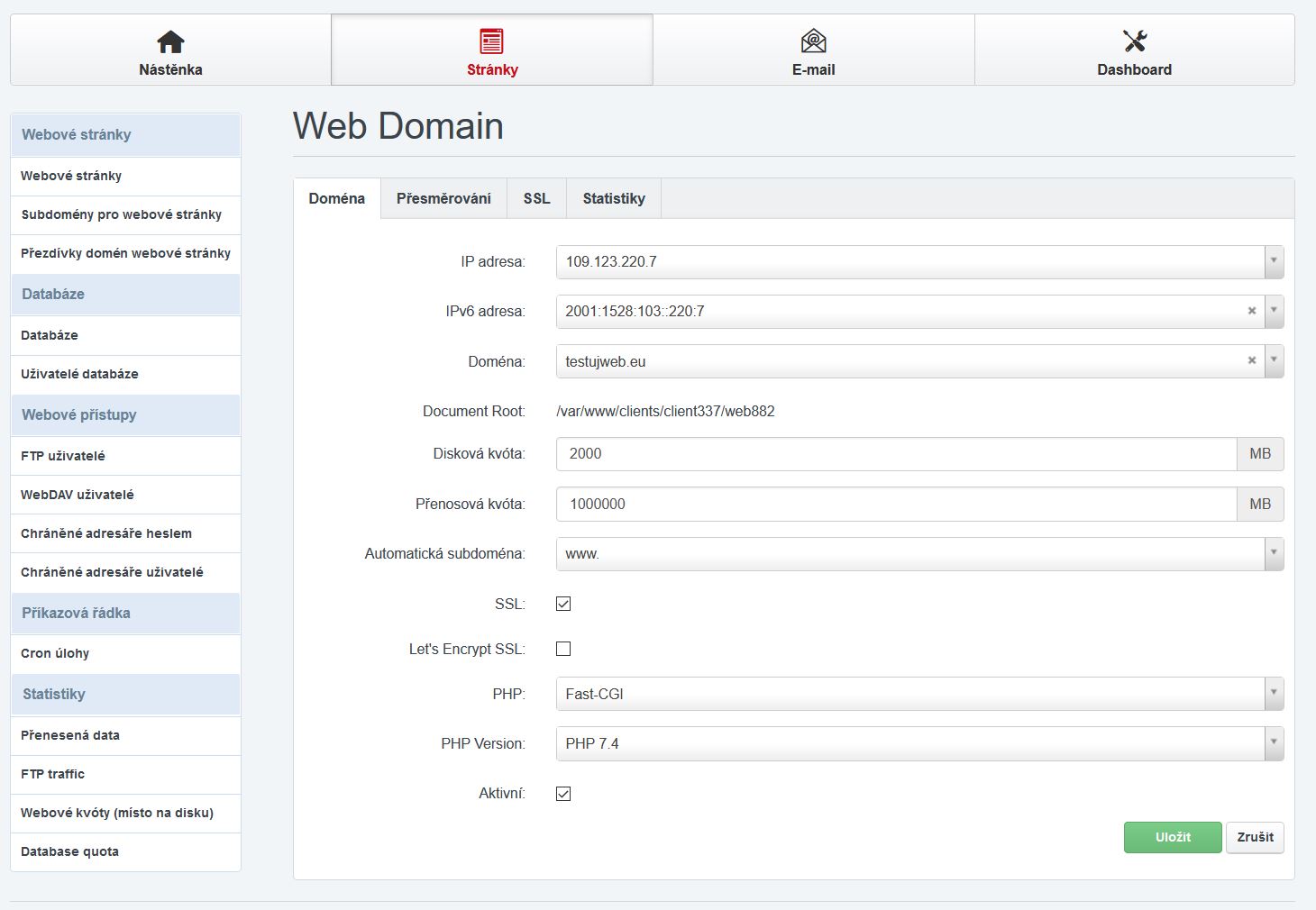Open the PHP Version dropdown
Image resolution: width=1316 pixels, height=910 pixels.
(x=1273, y=743)
